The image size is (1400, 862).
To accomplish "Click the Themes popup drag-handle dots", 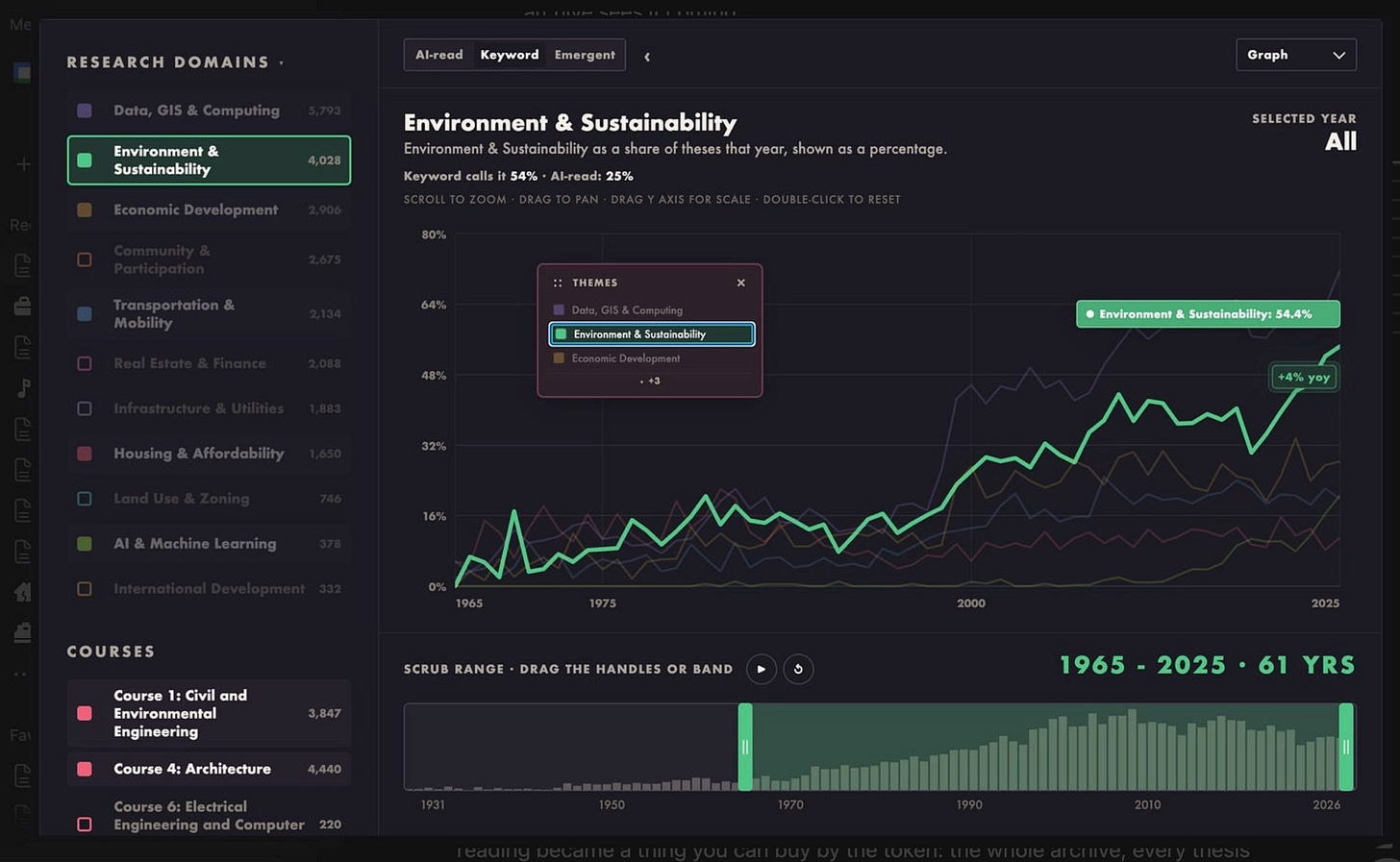I will [558, 283].
